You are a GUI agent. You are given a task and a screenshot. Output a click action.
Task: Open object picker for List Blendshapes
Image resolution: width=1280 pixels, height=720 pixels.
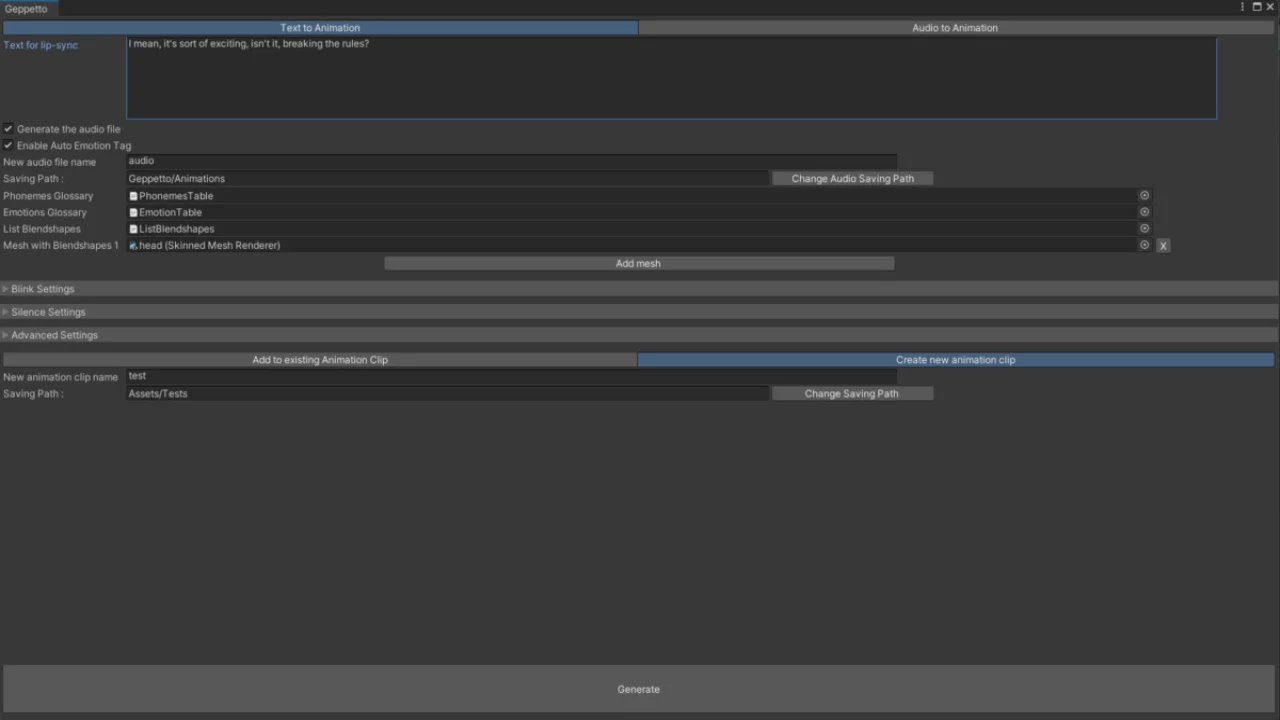click(1144, 229)
